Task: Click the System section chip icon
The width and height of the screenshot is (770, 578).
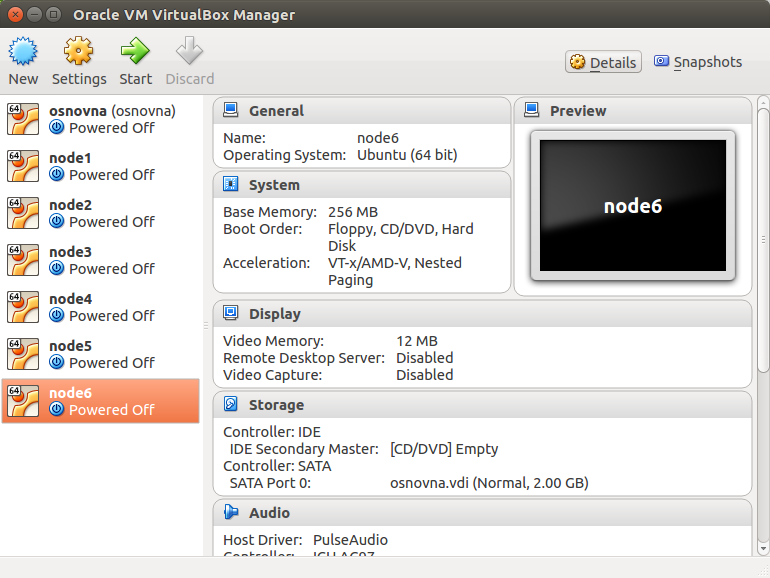Action: [x=231, y=185]
